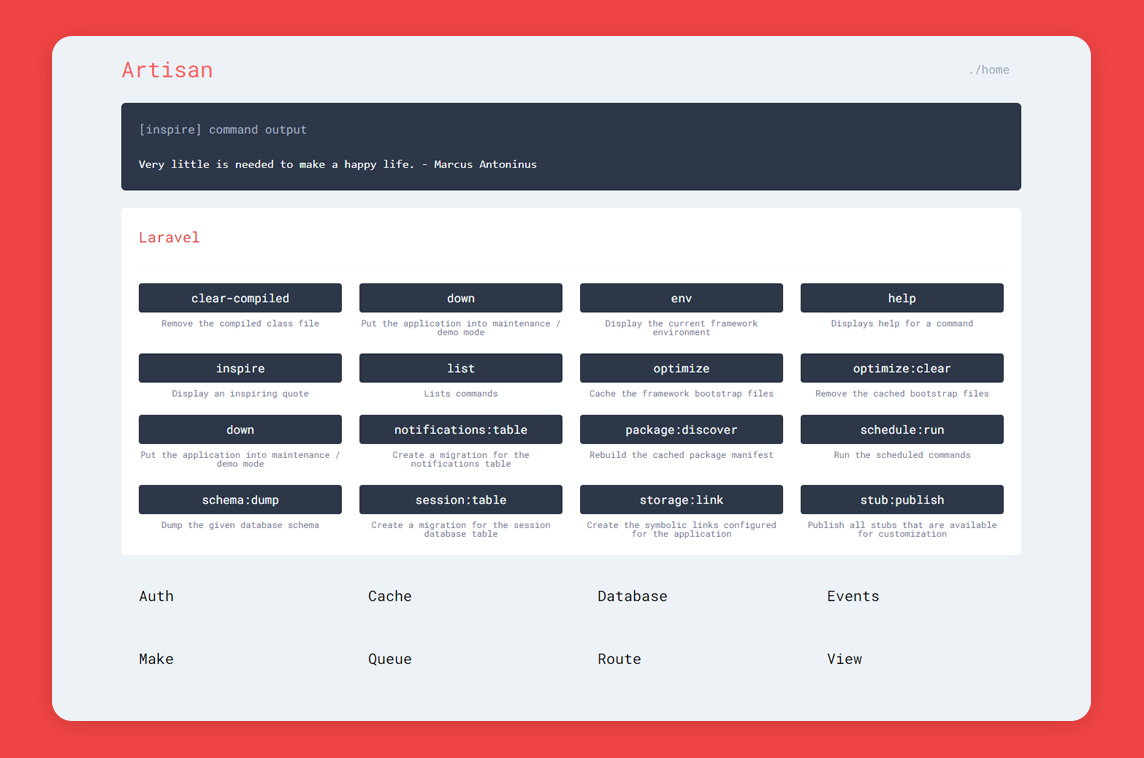Expand the Auth command group
This screenshot has width=1144, height=758.
156,596
